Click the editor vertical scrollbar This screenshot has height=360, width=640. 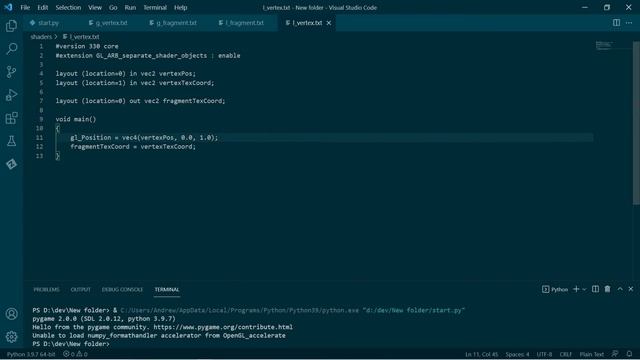pyautogui.click(x=636, y=122)
